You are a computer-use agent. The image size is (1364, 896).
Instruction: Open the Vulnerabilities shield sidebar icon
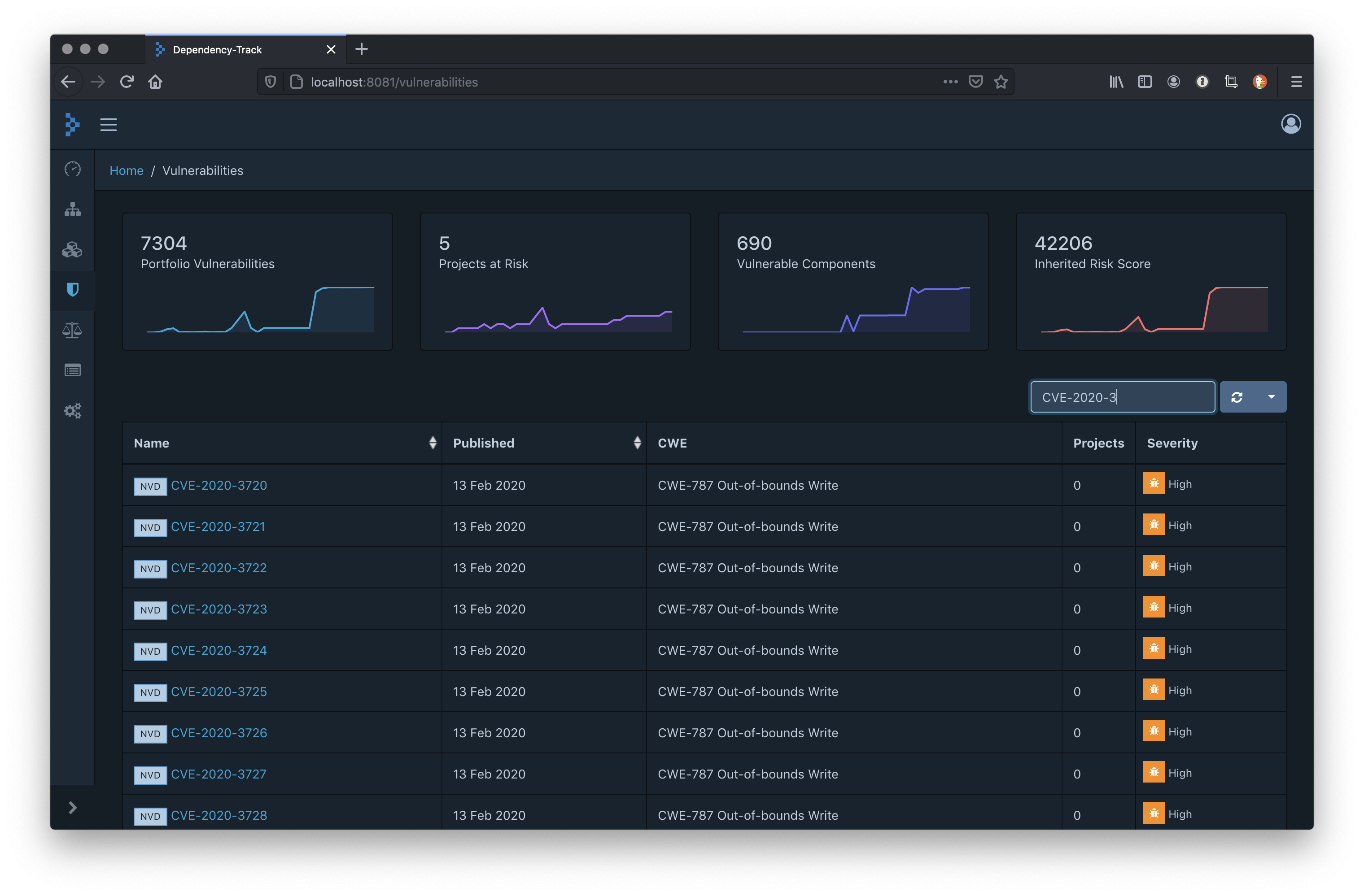click(x=72, y=290)
